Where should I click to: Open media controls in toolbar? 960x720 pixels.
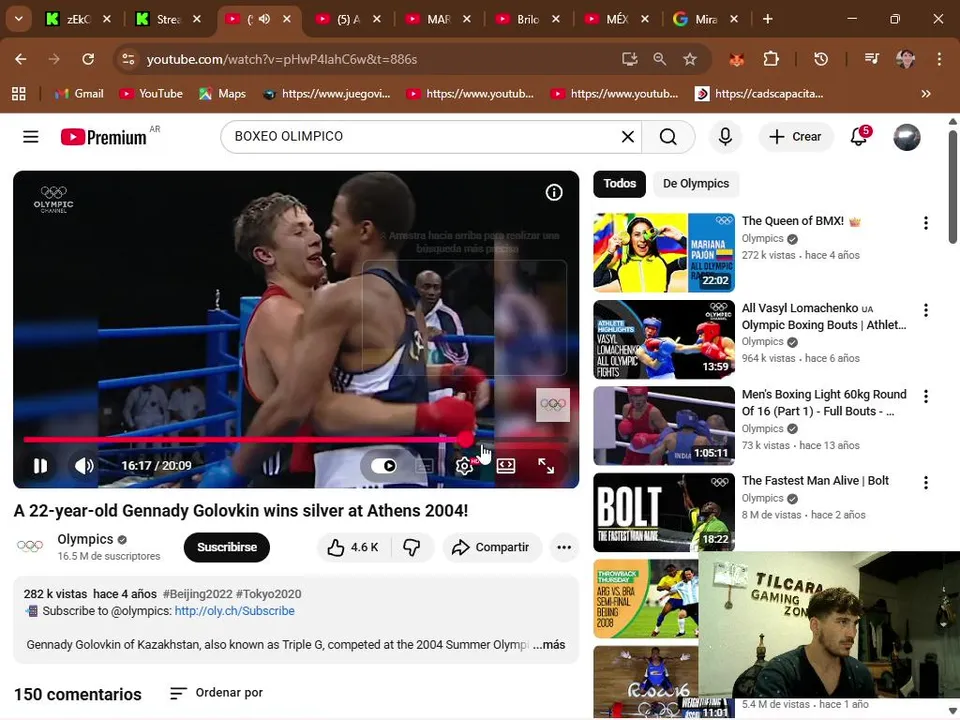[872, 59]
